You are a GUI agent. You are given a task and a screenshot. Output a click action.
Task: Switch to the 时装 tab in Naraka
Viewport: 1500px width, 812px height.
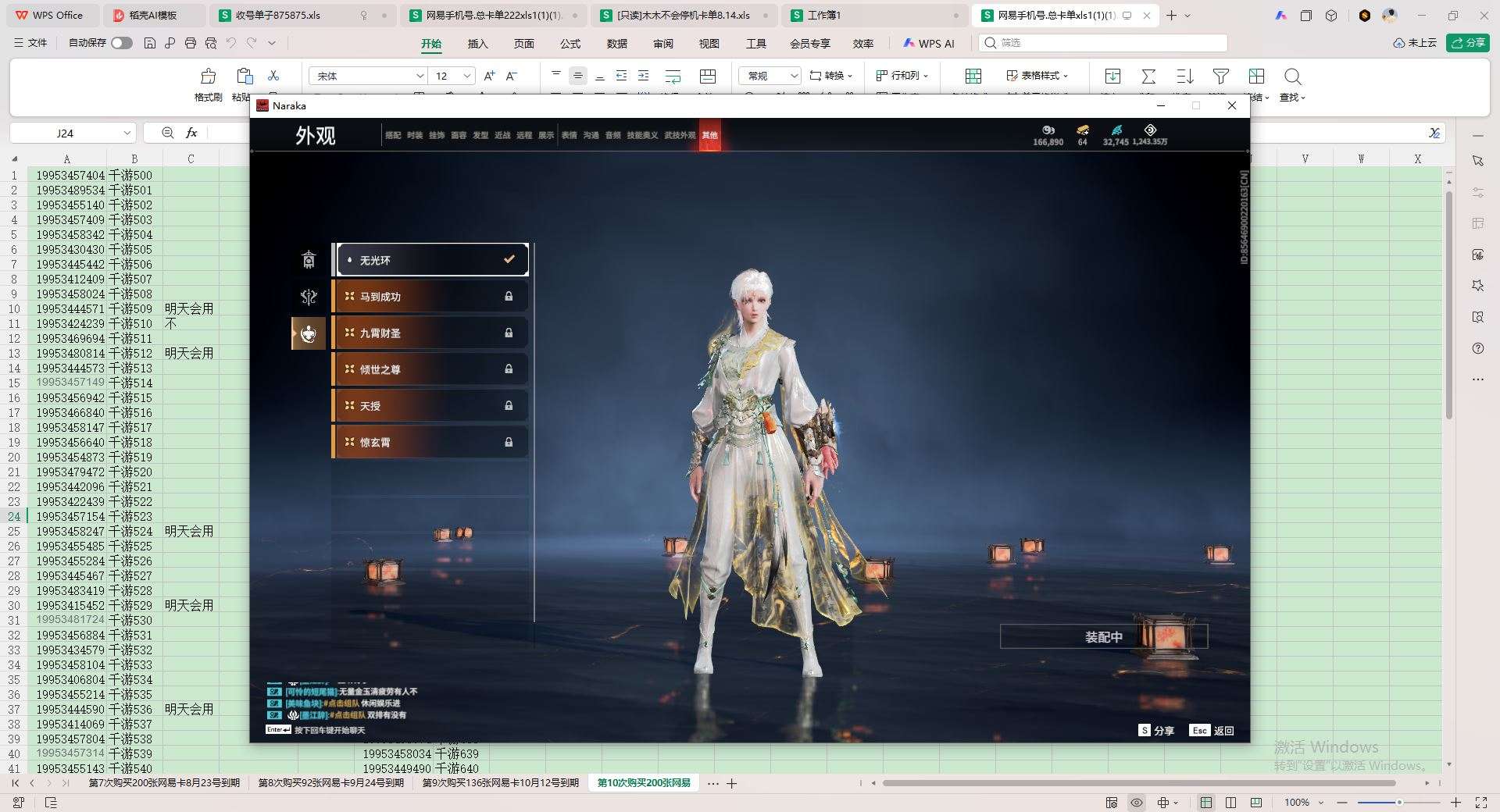coord(415,135)
